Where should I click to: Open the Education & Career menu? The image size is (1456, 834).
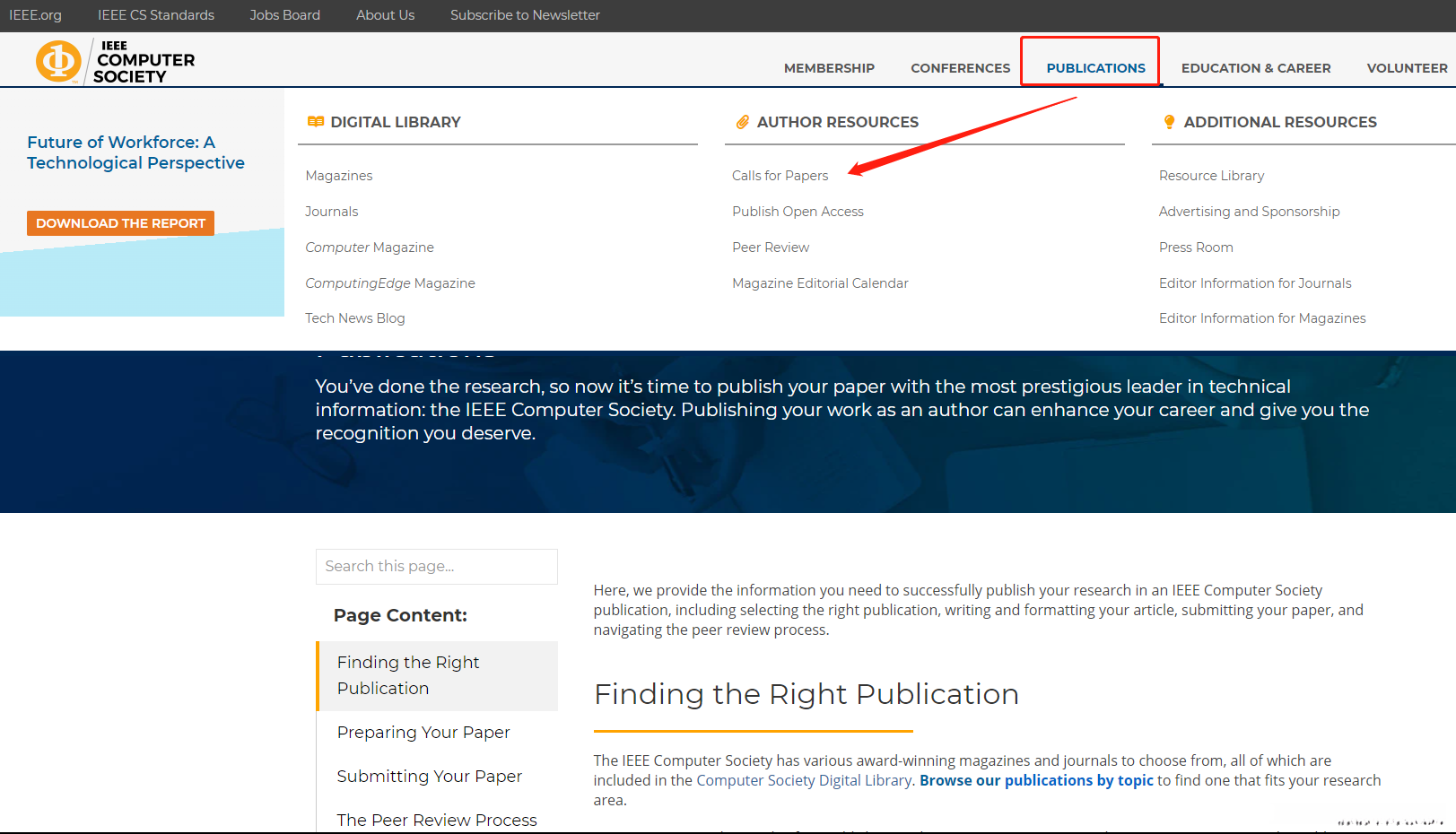1256,68
